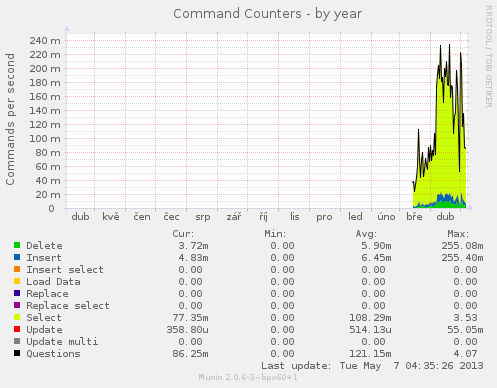Screen dimensions: 497x388
Task: Click the 'úno' month label on x-axis
Action: (386, 217)
